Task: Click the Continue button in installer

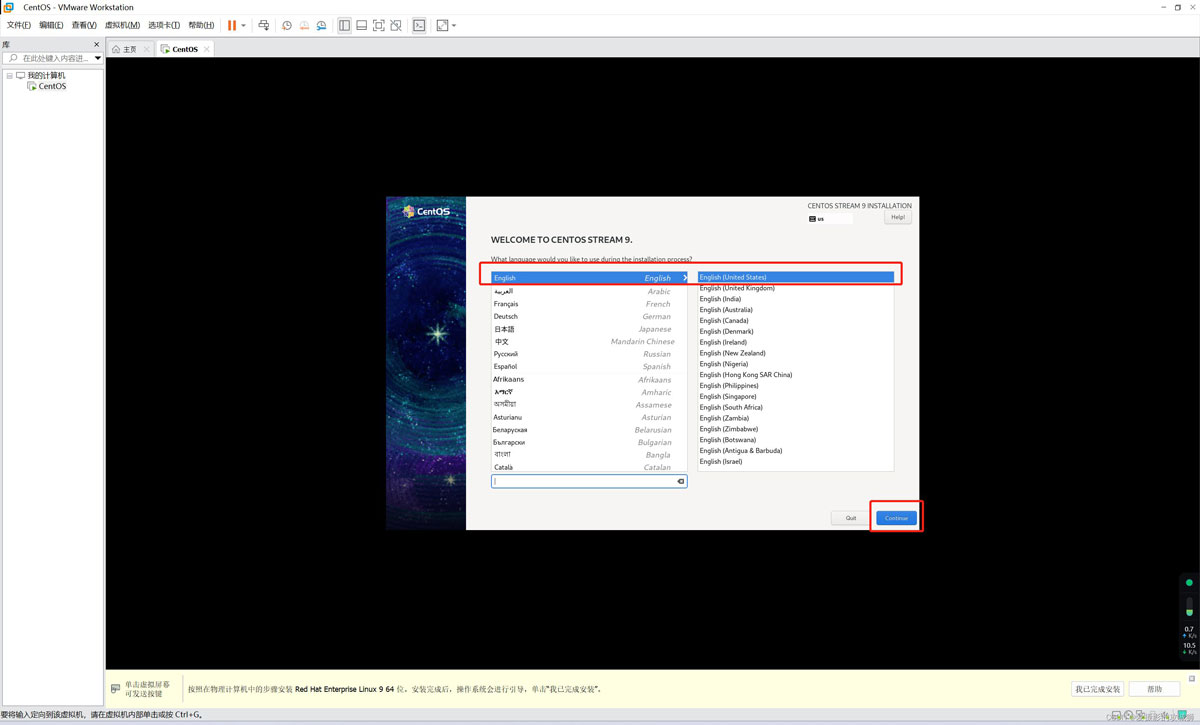Action: point(896,518)
